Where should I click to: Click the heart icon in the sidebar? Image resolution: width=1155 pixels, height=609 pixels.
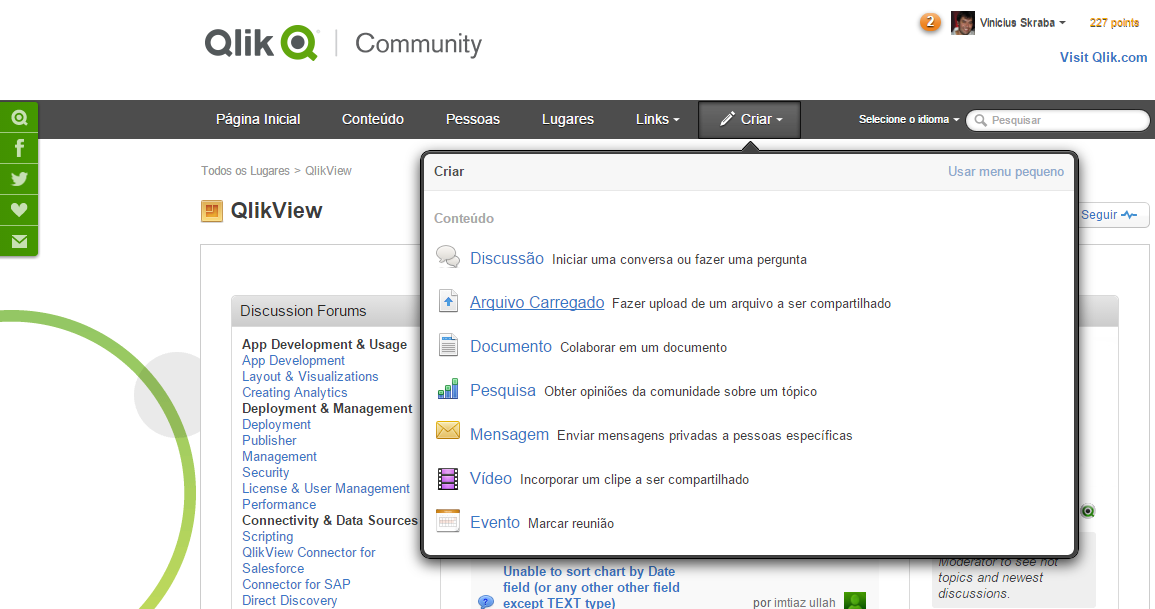pyautogui.click(x=19, y=210)
